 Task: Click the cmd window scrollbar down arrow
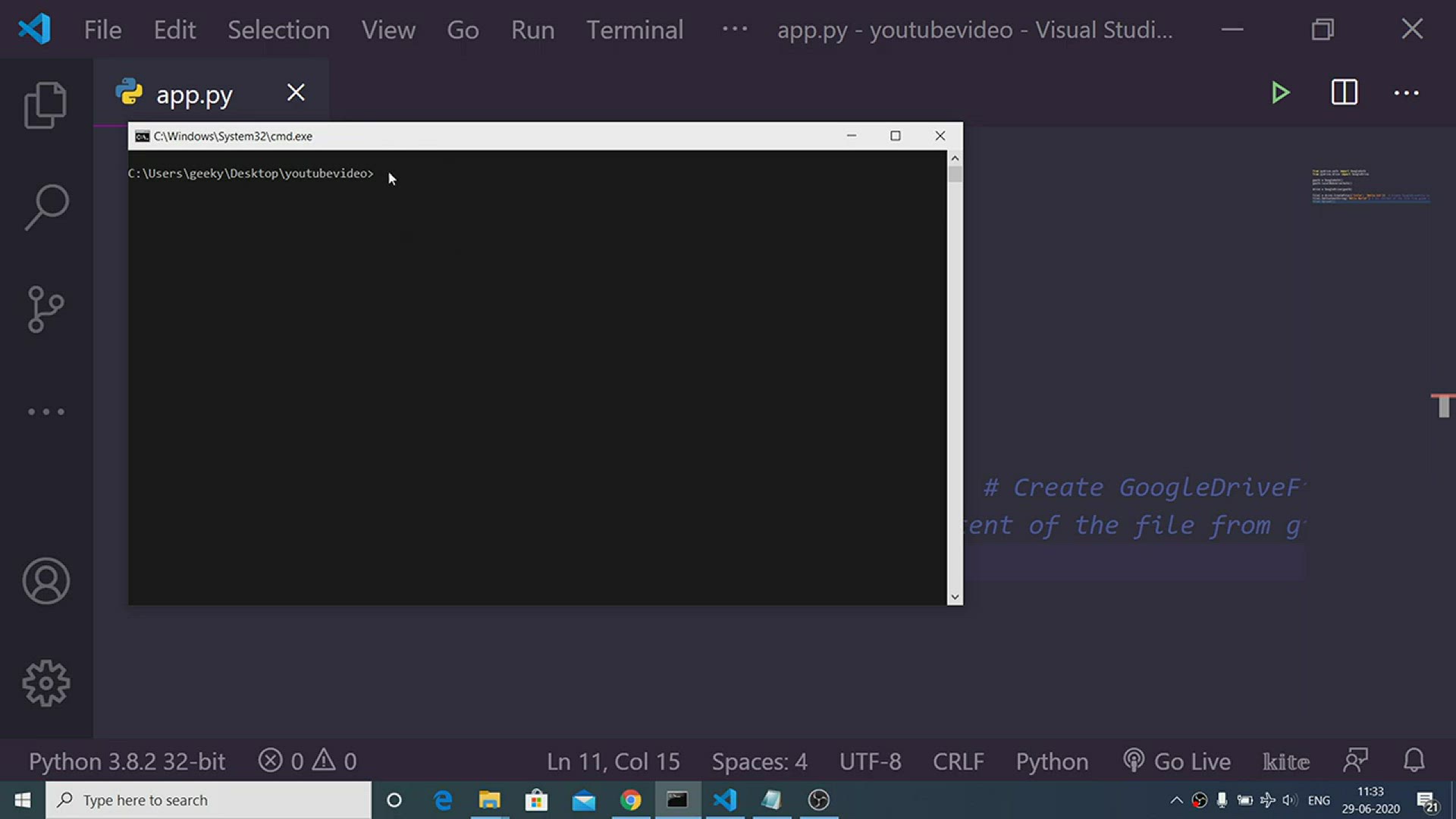955,597
